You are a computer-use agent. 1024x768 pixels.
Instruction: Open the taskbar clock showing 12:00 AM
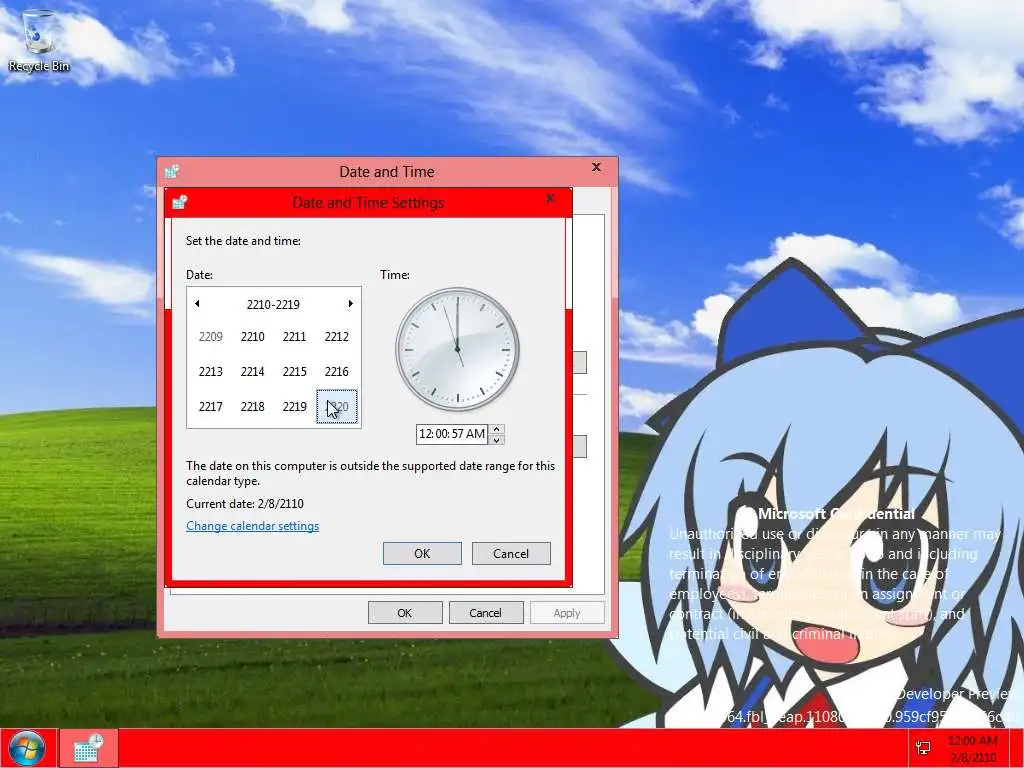tap(972, 748)
